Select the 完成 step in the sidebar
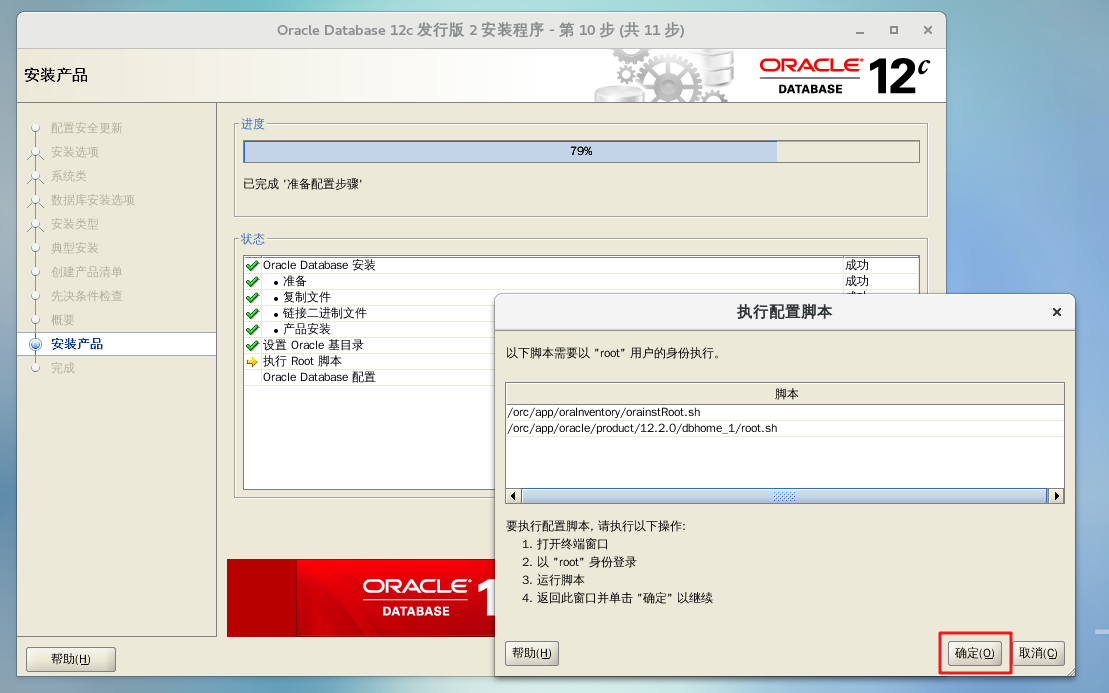This screenshot has height=693, width=1109. (62, 368)
